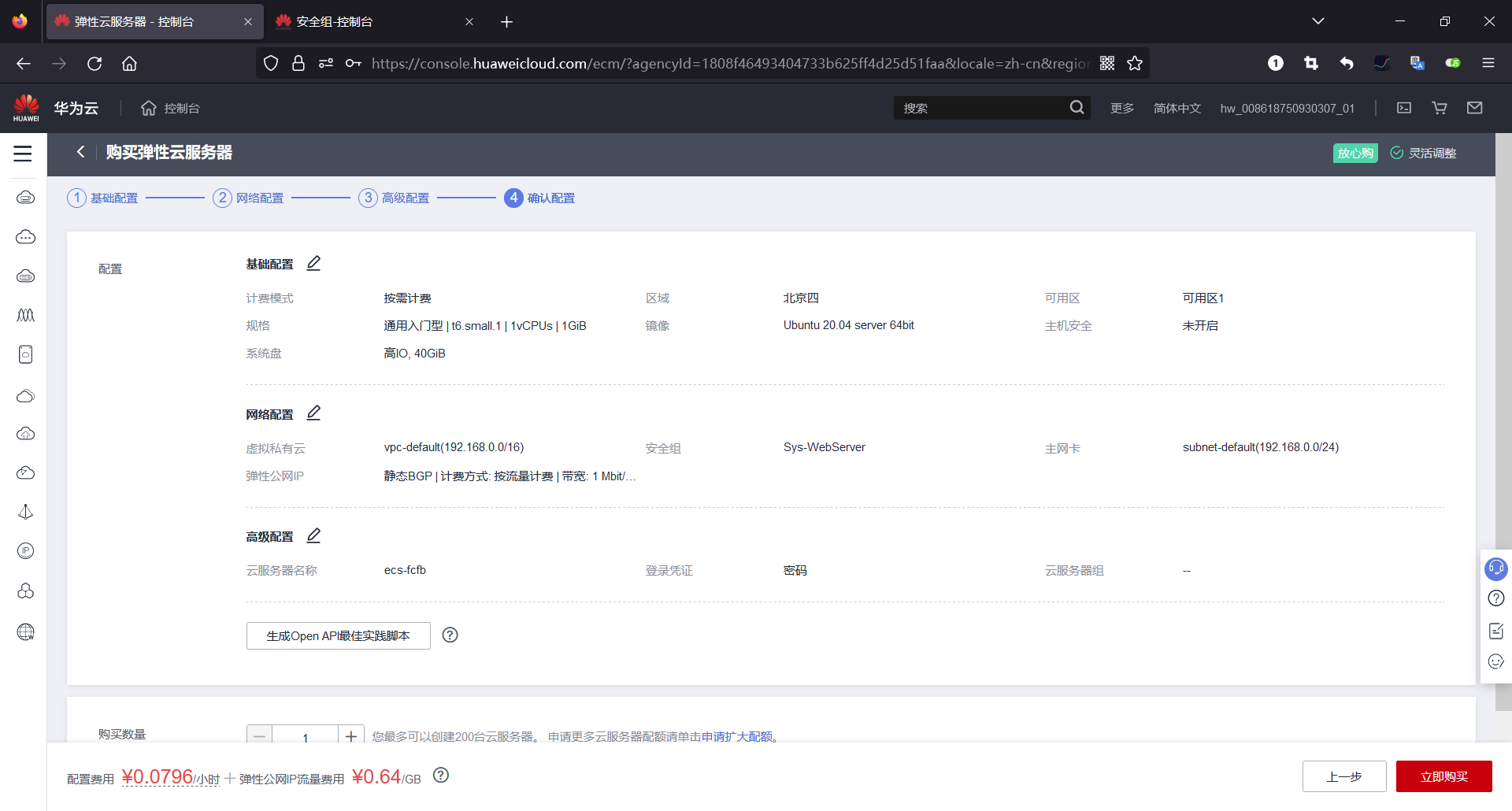
Task: Click the 上一步 button
Action: 1344,776
